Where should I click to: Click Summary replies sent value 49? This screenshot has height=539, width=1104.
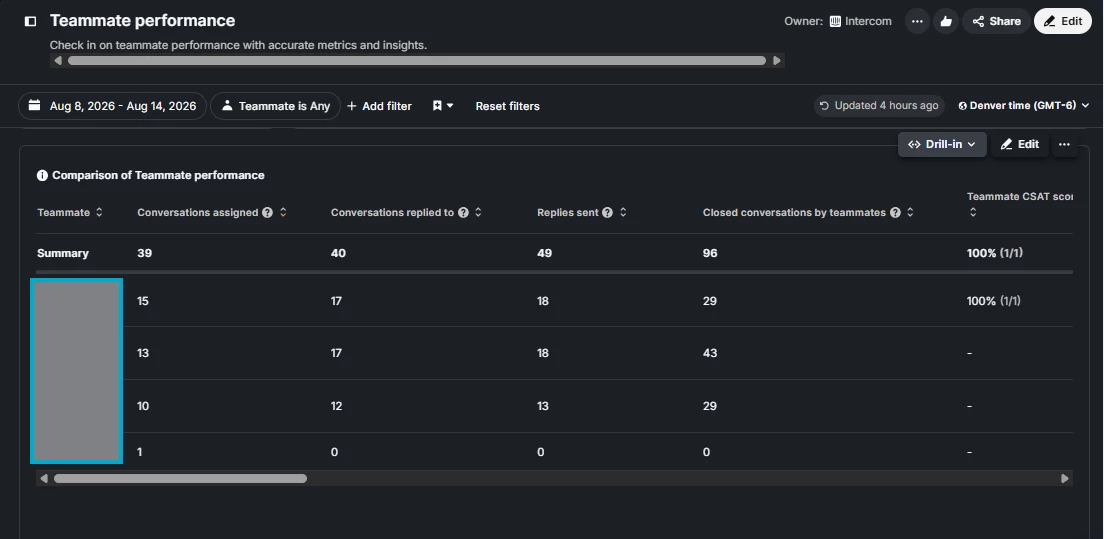pos(544,253)
